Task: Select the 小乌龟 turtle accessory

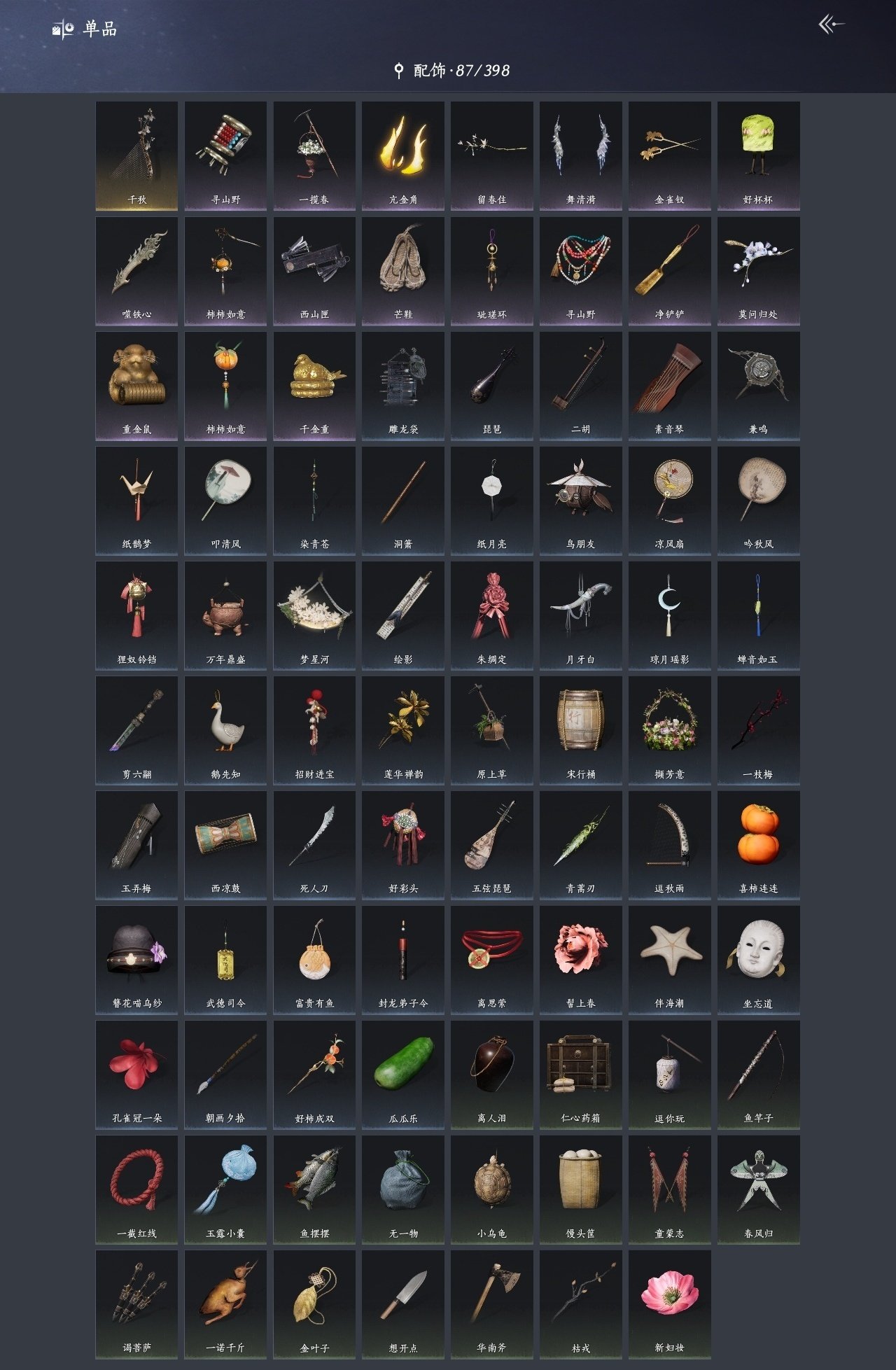Action: [x=492, y=1190]
